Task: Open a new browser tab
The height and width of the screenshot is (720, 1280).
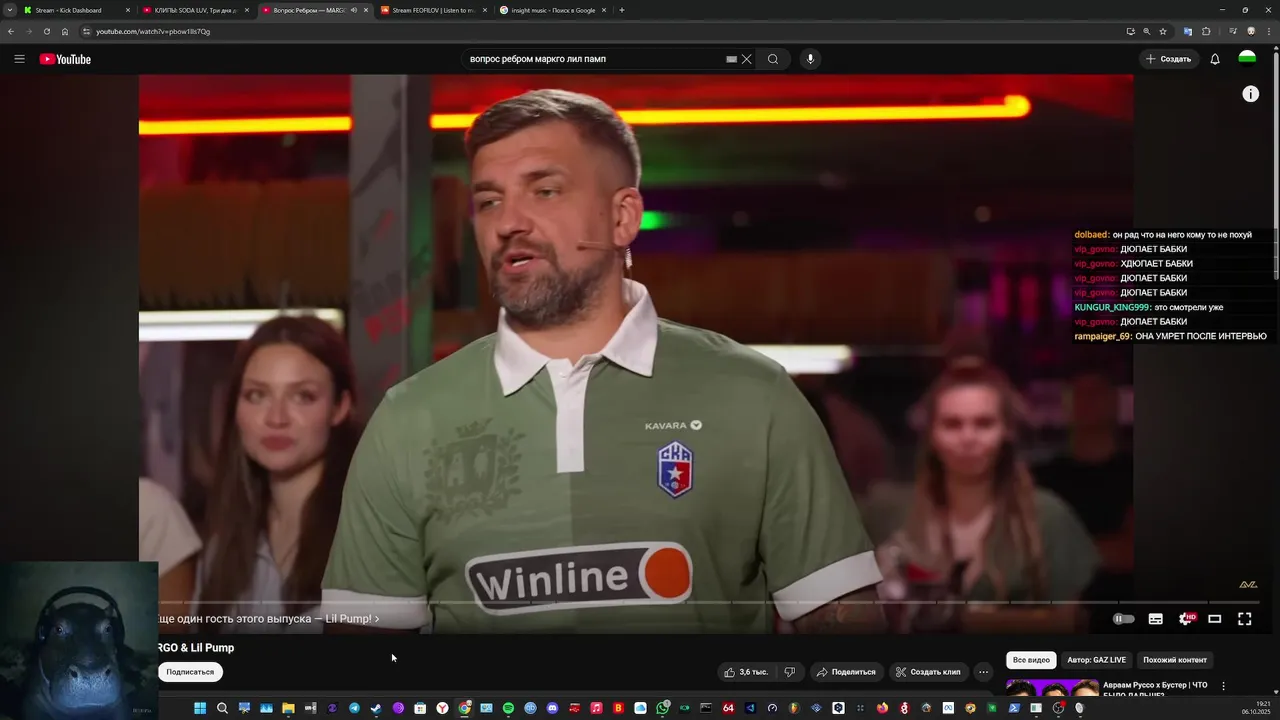Action: 622,10
